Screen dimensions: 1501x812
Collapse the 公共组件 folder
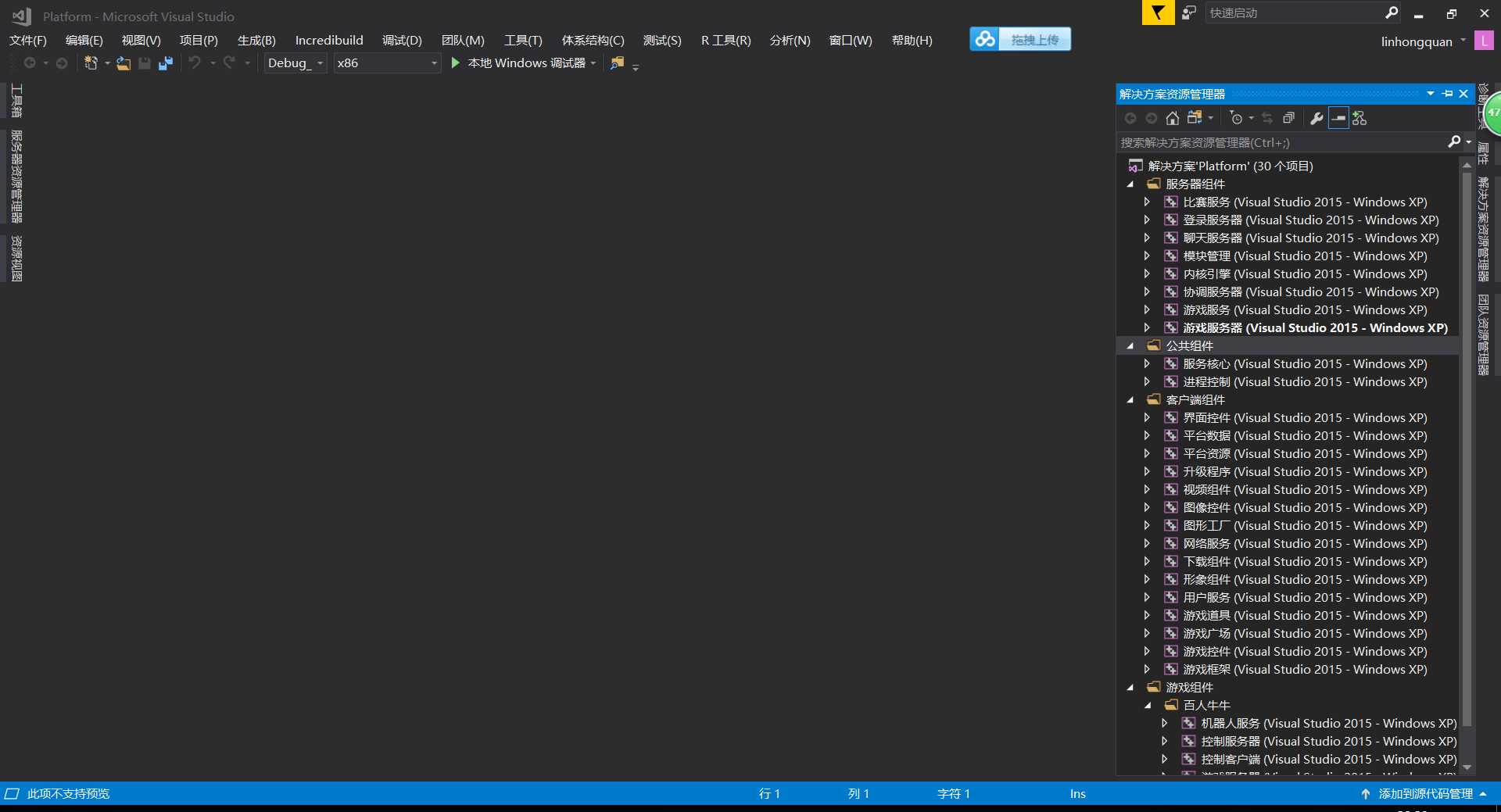(1130, 346)
